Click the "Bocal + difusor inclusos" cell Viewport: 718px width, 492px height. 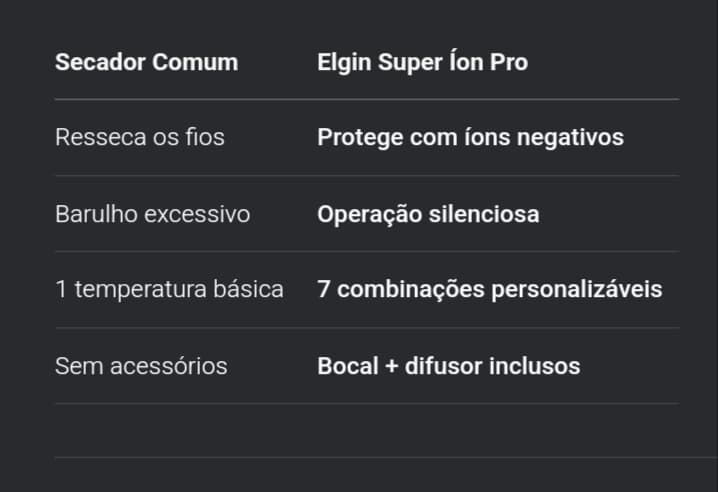click(x=448, y=366)
